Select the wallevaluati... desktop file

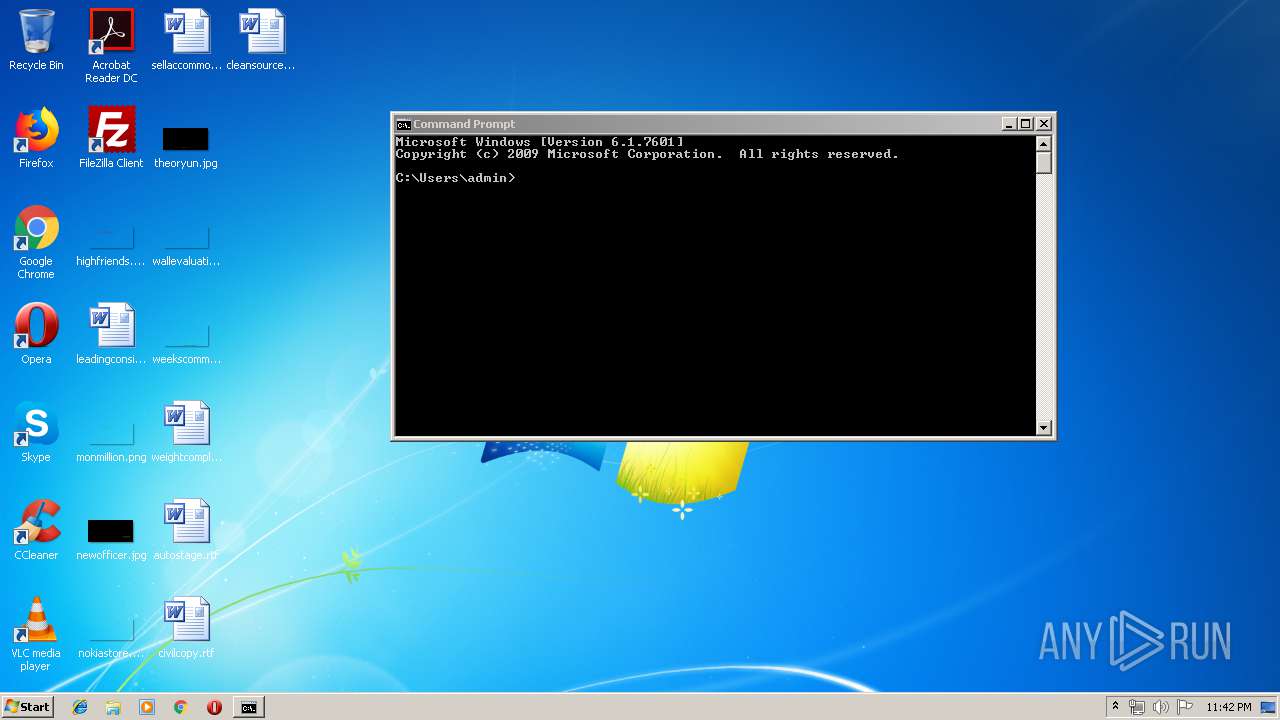(x=186, y=246)
